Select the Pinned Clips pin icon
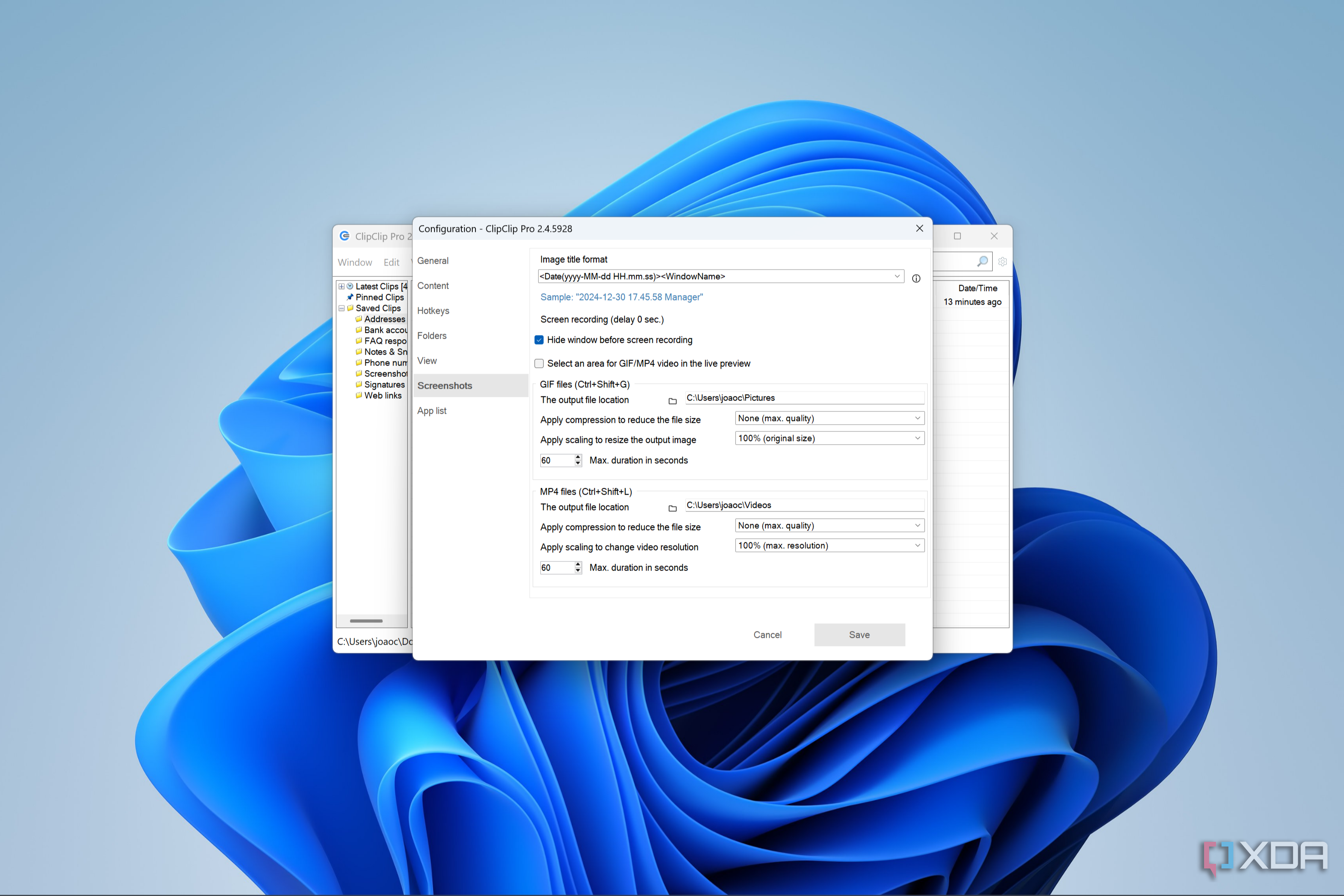The image size is (1344, 896). (x=350, y=297)
